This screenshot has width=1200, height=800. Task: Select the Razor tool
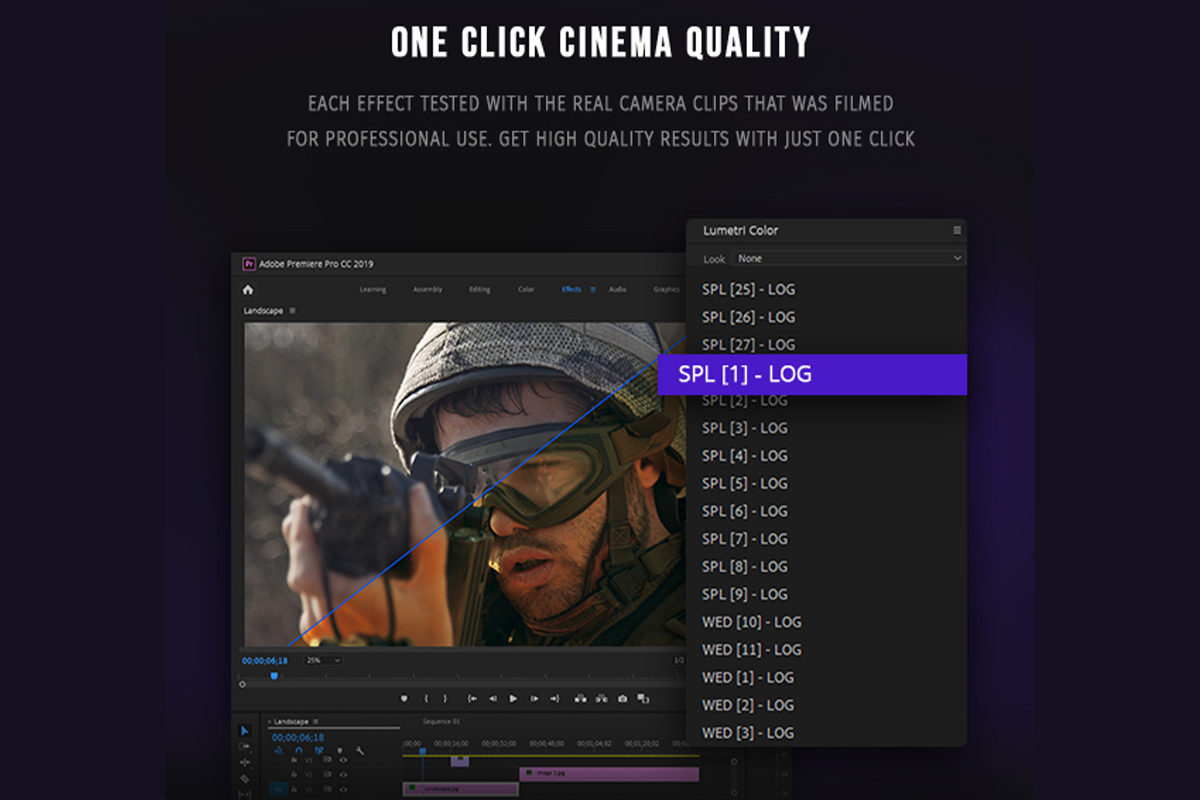[245, 779]
